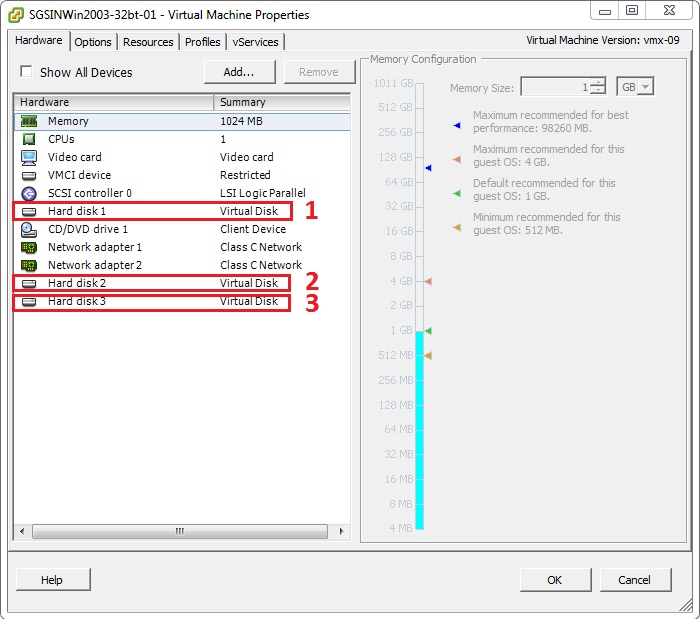Click the Hardware column header
Viewport: 700px width, 619px height.
pyautogui.click(x=114, y=102)
